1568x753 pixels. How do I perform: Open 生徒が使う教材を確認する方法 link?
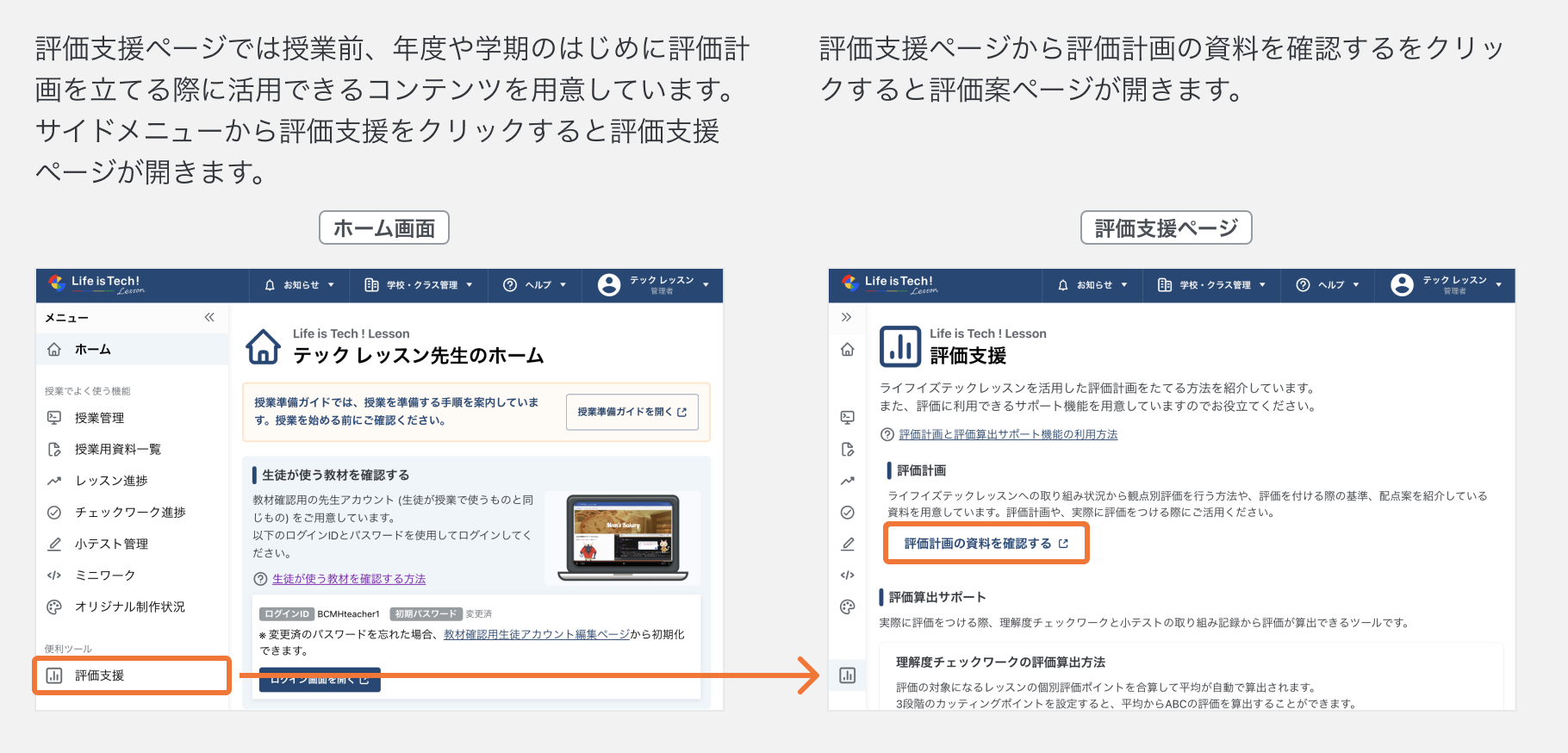[x=349, y=579]
